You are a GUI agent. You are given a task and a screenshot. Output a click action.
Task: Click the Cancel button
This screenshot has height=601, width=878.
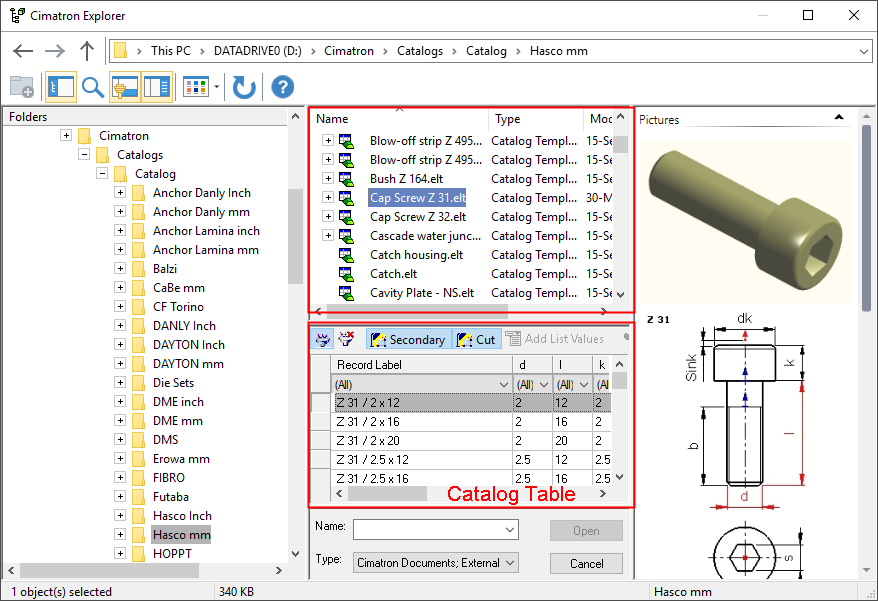pyautogui.click(x=586, y=563)
